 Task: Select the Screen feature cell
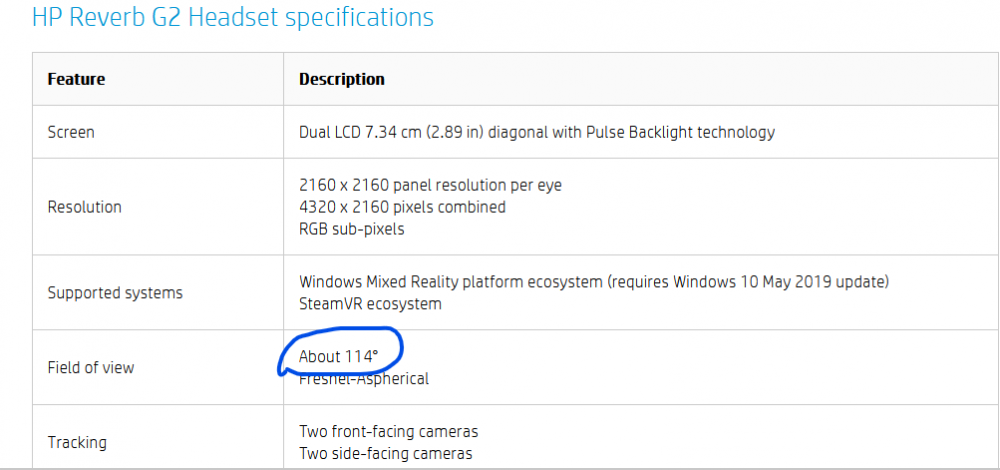(x=71, y=132)
